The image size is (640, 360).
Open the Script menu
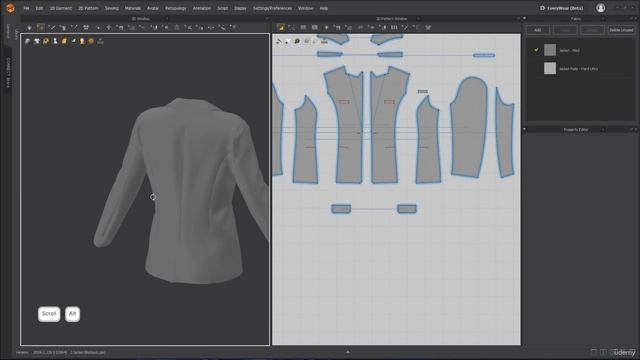[222, 8]
